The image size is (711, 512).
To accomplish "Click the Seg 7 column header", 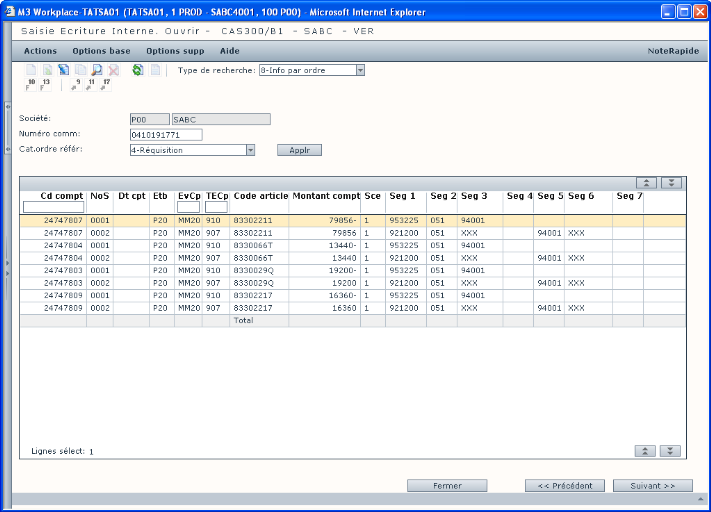I will pos(629,196).
